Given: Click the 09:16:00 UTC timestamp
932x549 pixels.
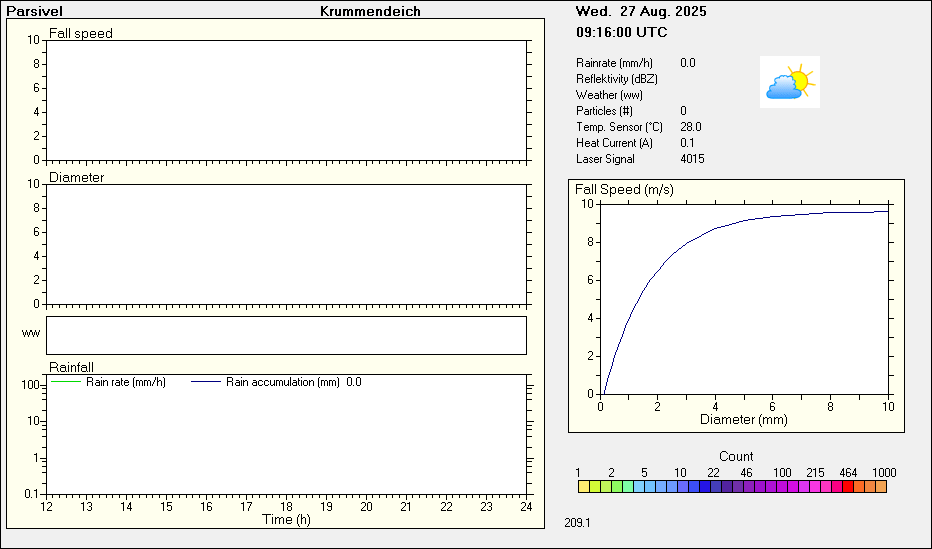Looking at the screenshot, I should click(621, 32).
